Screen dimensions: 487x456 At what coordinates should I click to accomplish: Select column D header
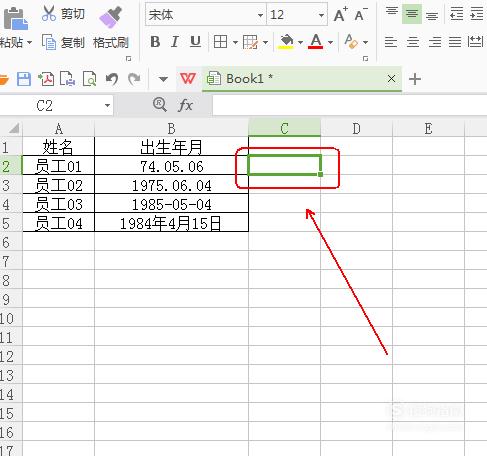pos(356,128)
